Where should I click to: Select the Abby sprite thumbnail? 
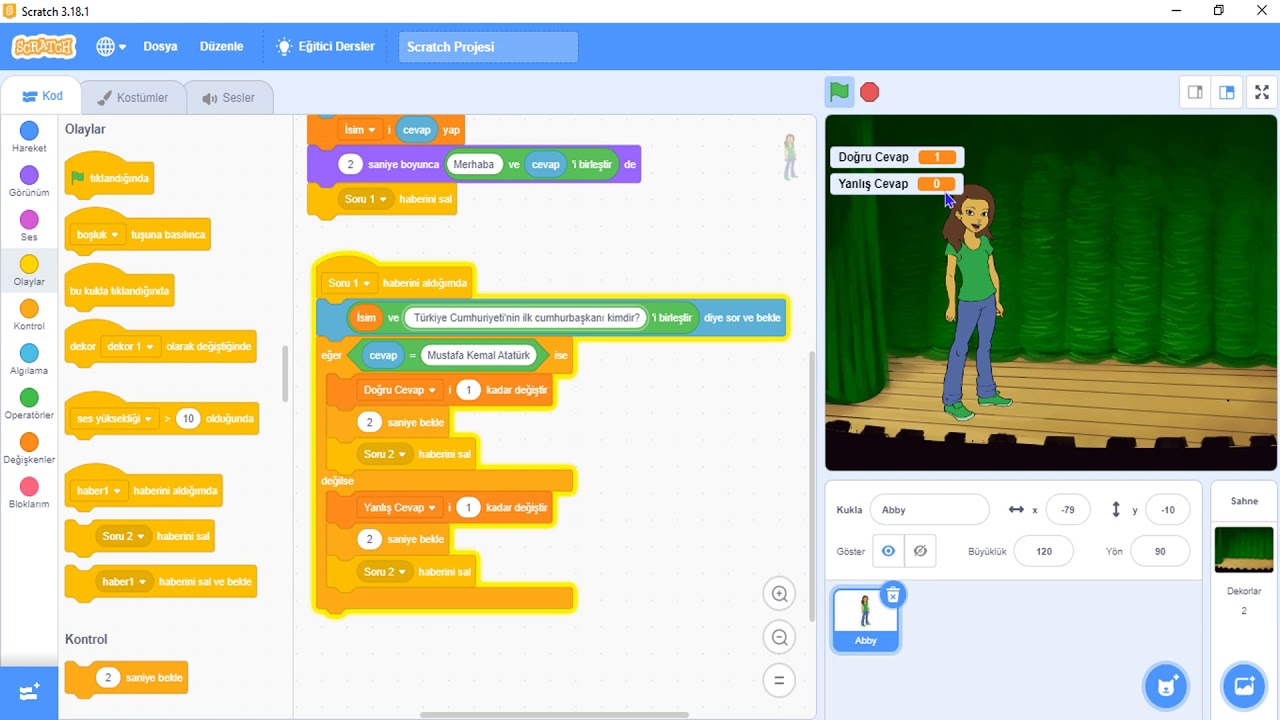[865, 619]
